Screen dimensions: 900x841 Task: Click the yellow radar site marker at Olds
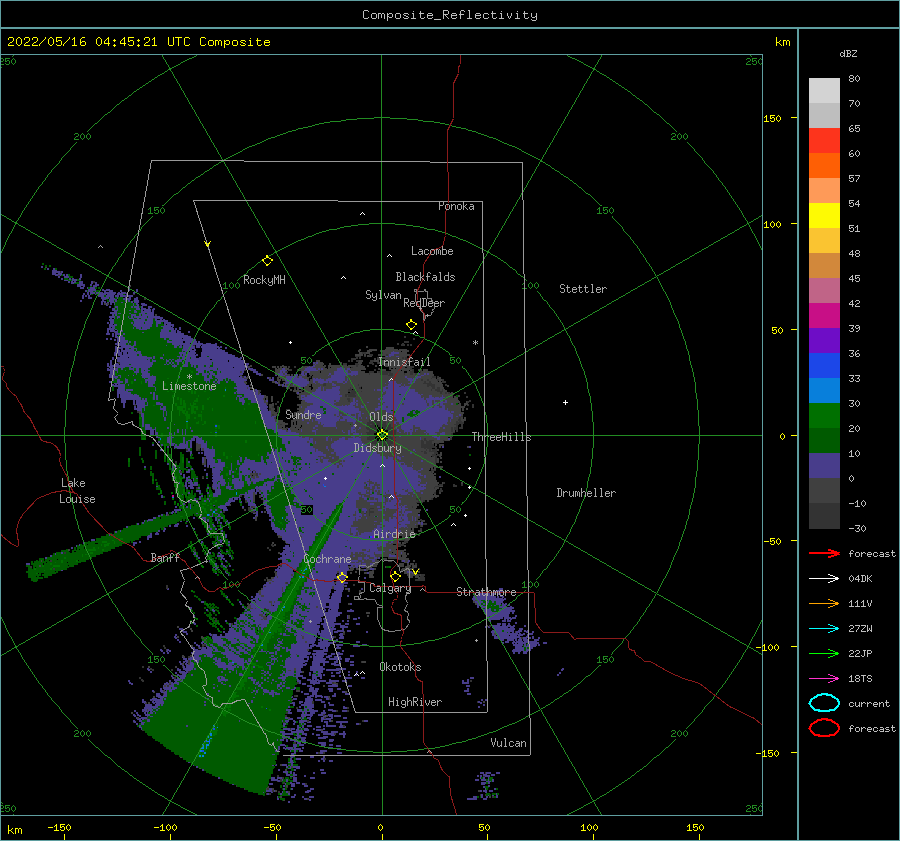(x=382, y=435)
